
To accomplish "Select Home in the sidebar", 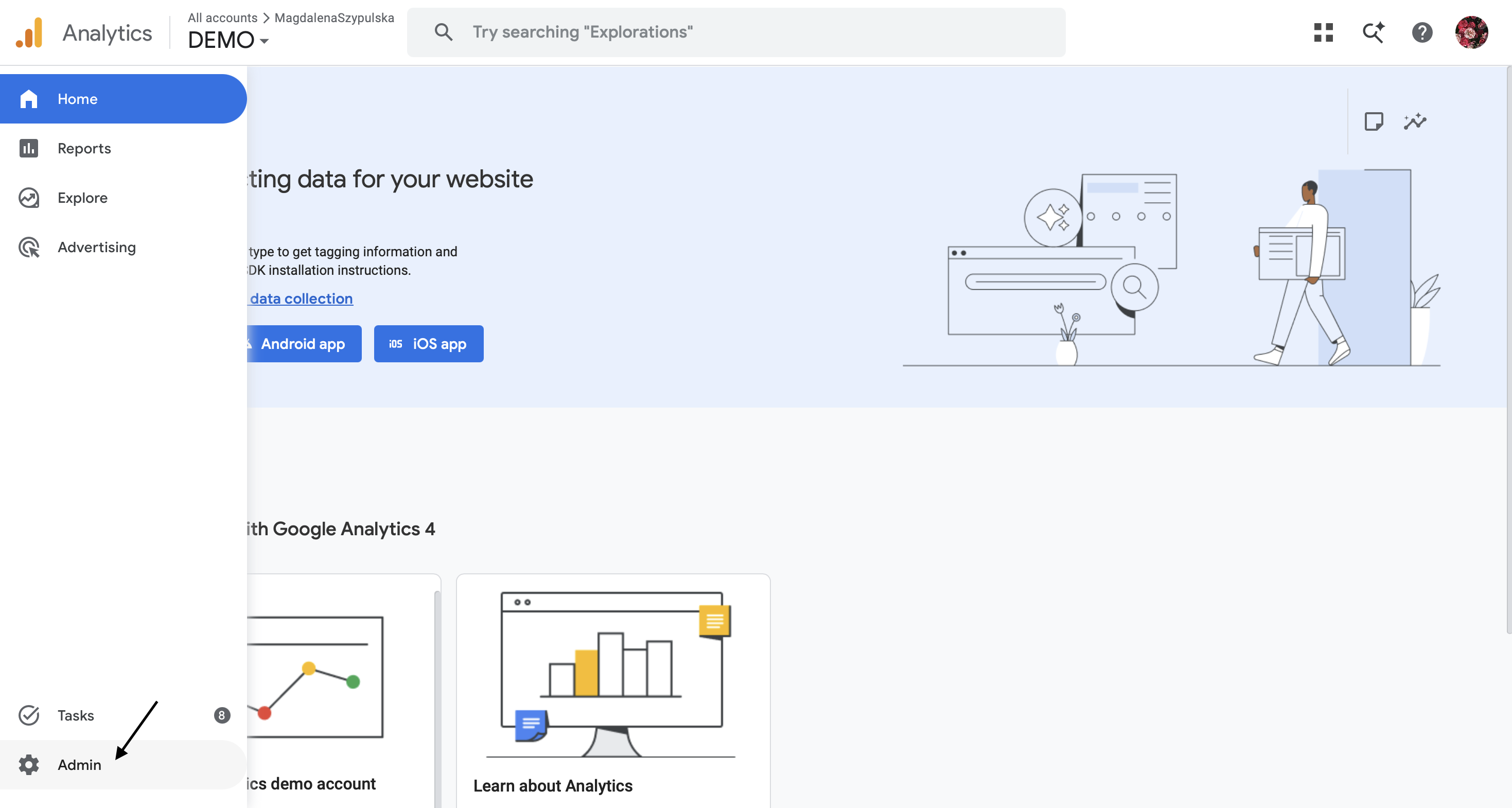I will [x=124, y=99].
